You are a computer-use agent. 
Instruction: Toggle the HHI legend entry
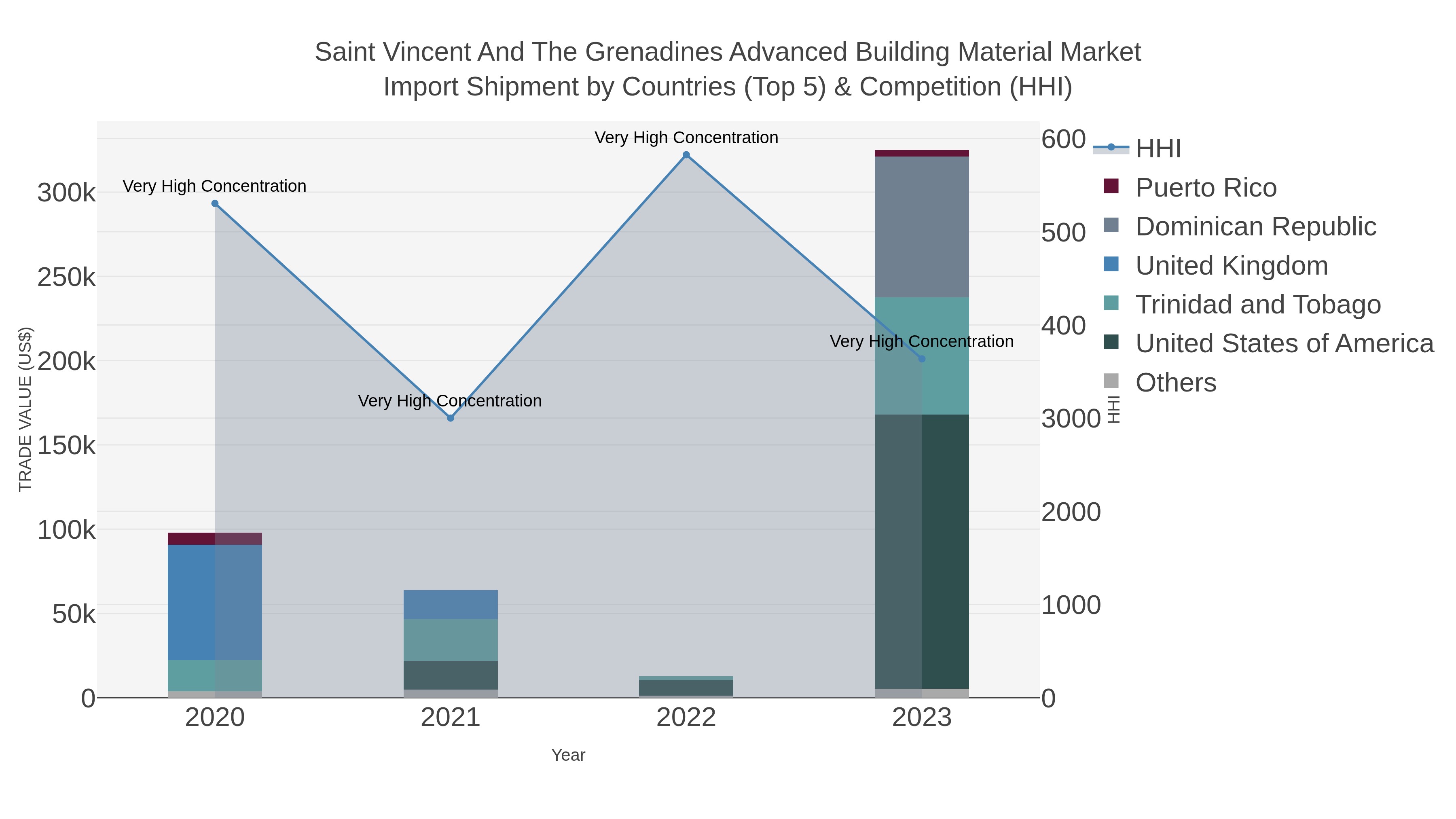[x=1138, y=148]
